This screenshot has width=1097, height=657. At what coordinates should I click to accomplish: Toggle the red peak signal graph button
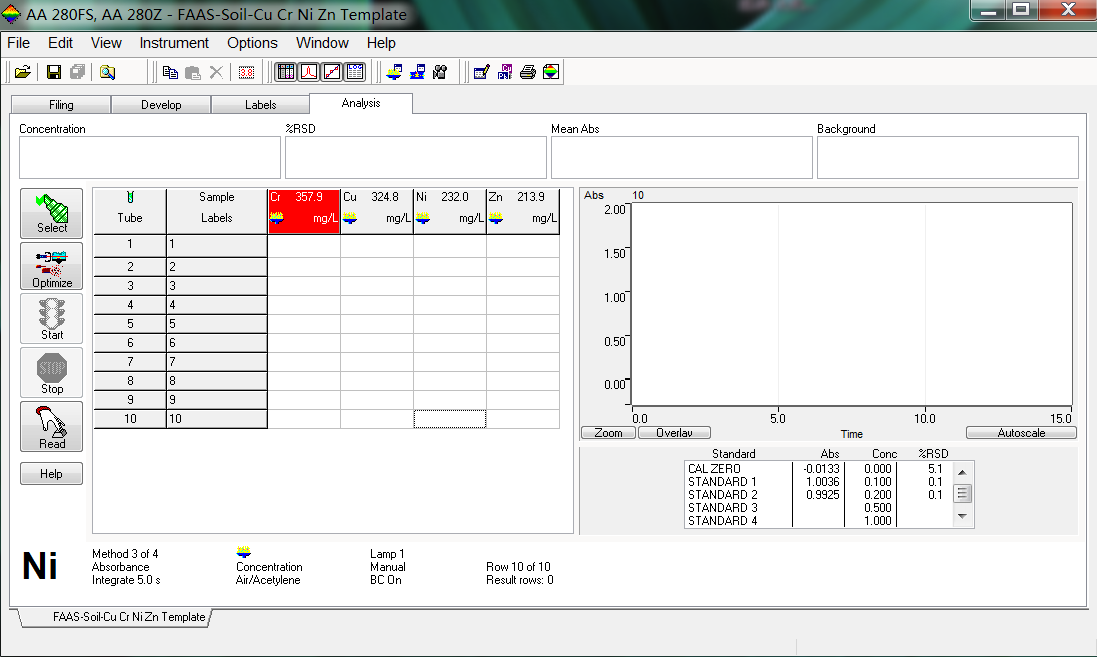(x=309, y=72)
